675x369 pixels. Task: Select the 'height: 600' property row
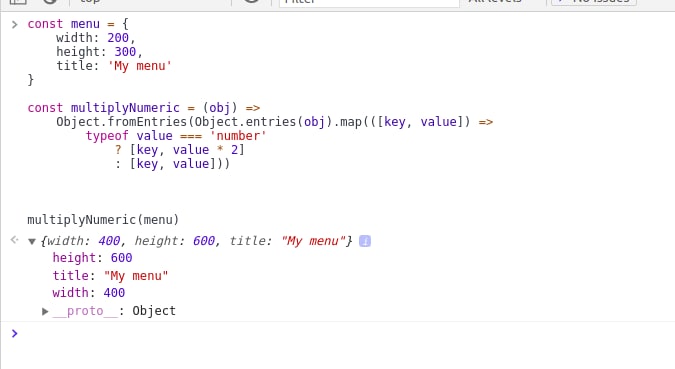pos(92,258)
